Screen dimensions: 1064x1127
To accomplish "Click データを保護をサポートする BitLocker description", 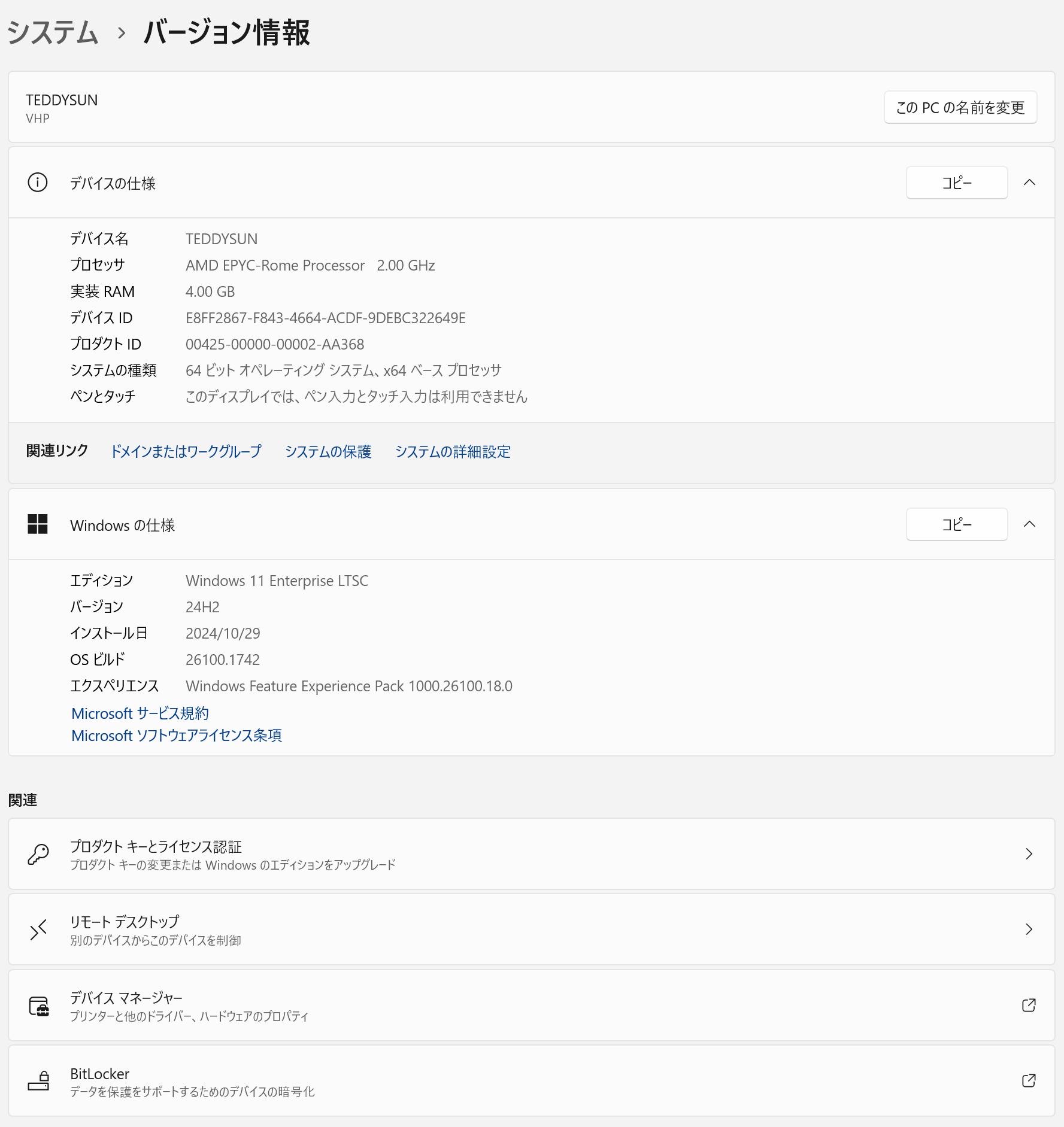I will pos(192,1092).
